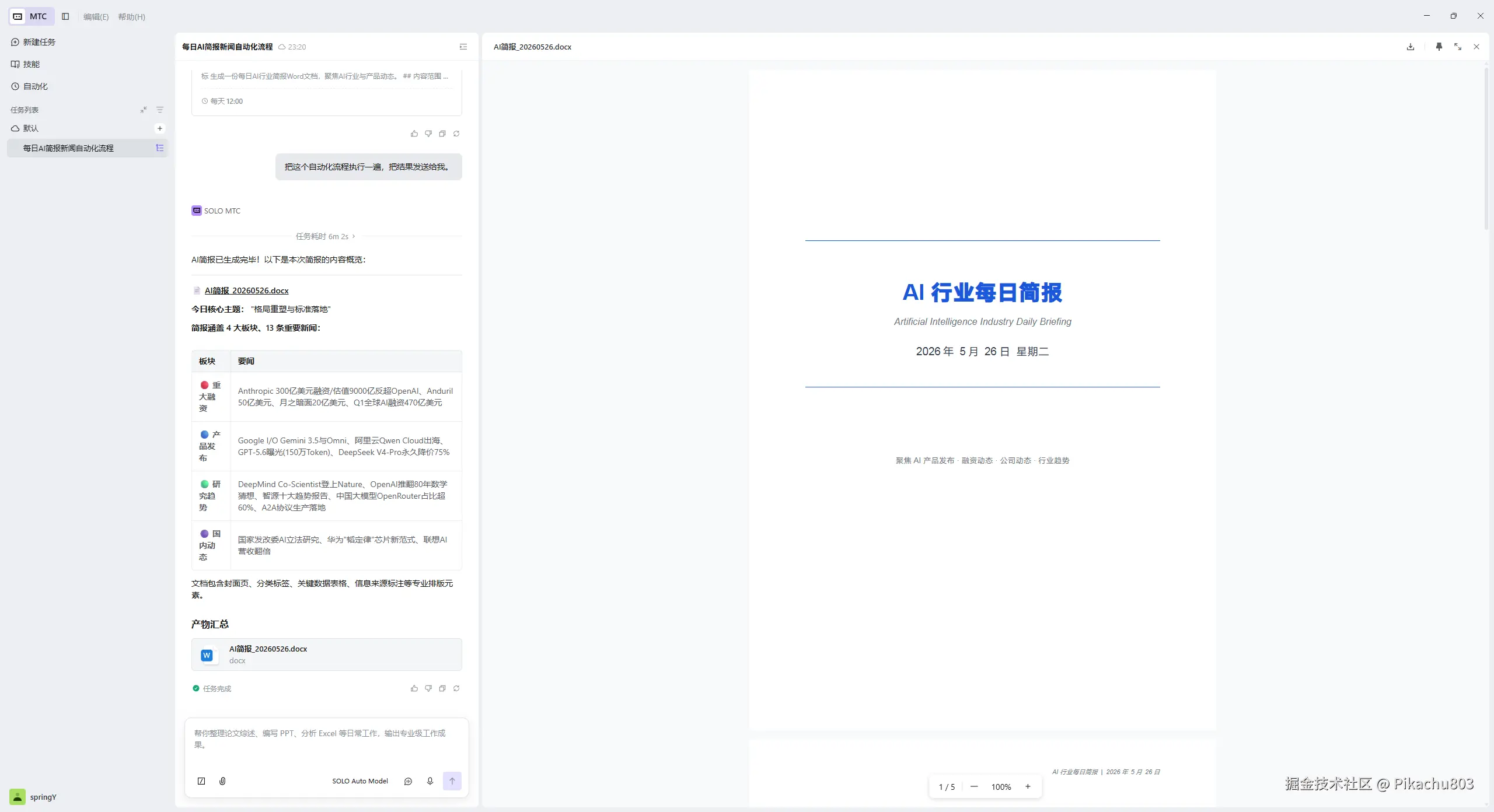Click the Google I/O Gemini 3.5 table cell
This screenshot has height=812, width=1494.
pyautogui.click(x=345, y=446)
